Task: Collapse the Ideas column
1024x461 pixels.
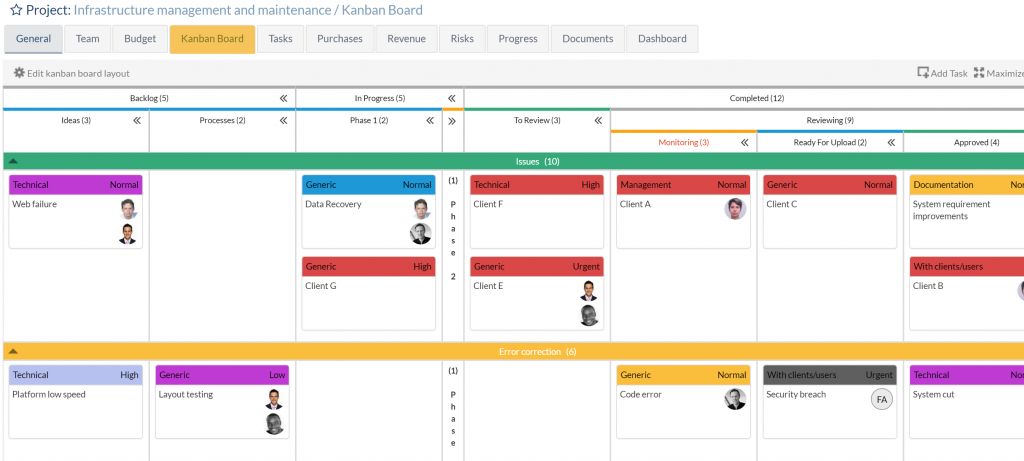Action: click(x=137, y=120)
